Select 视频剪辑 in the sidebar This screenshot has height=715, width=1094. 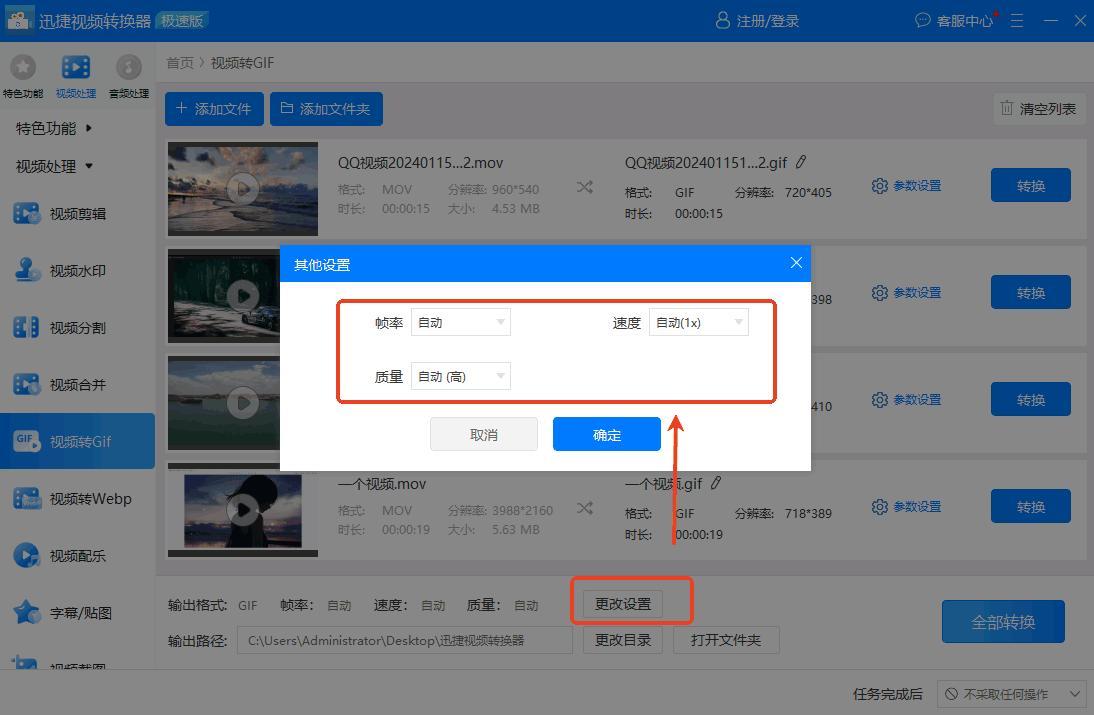click(78, 213)
